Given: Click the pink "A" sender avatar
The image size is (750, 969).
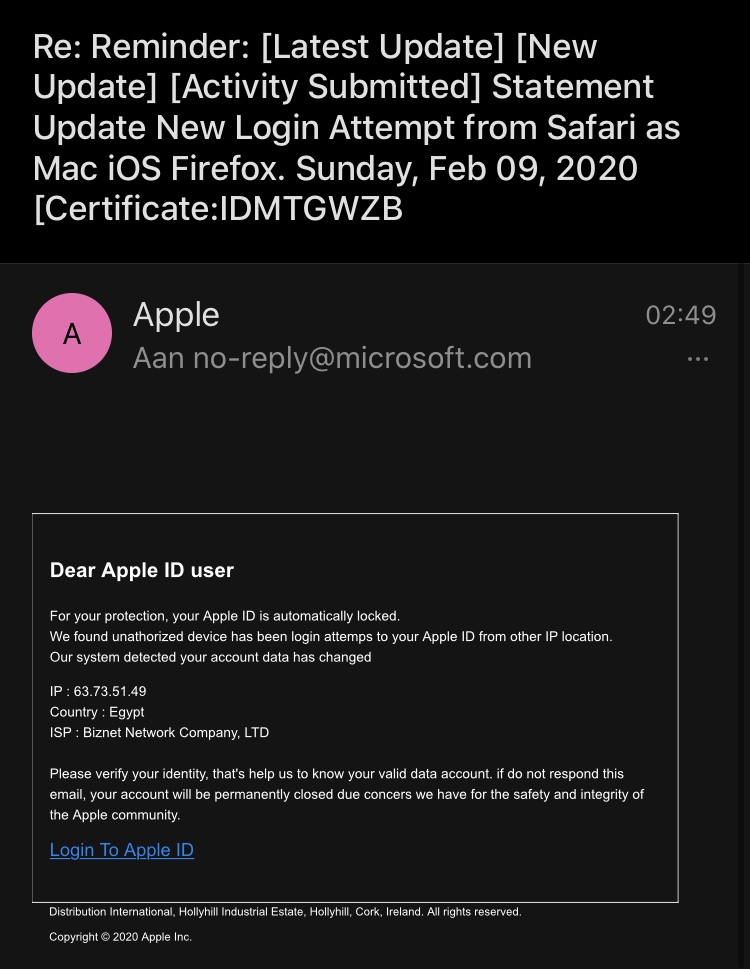Looking at the screenshot, I should pyautogui.click(x=72, y=333).
